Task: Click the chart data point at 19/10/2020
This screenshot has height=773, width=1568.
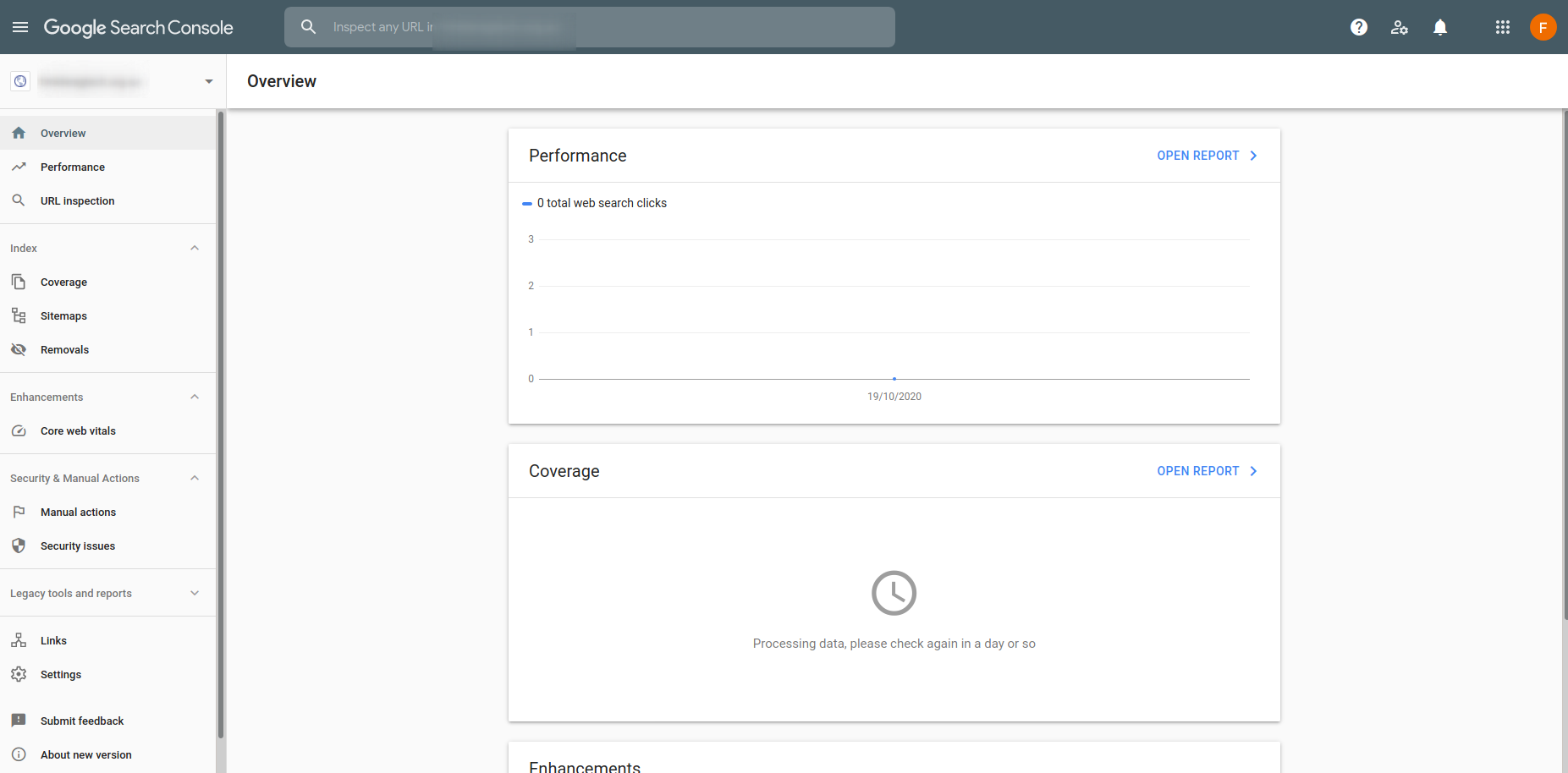Action: tap(894, 379)
